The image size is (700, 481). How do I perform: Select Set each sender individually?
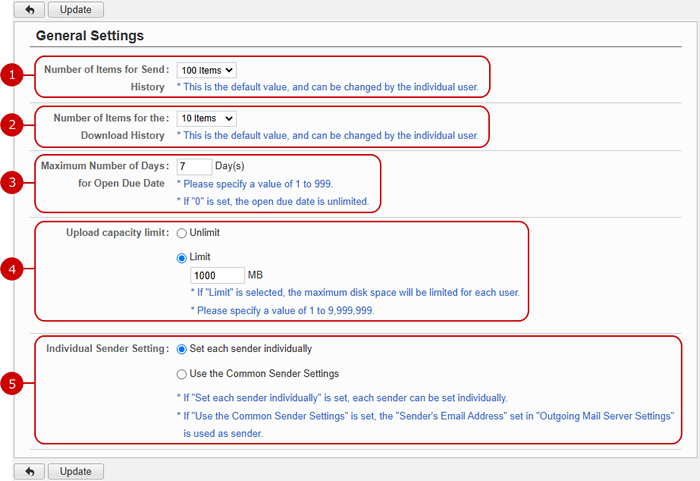pyautogui.click(x=182, y=349)
